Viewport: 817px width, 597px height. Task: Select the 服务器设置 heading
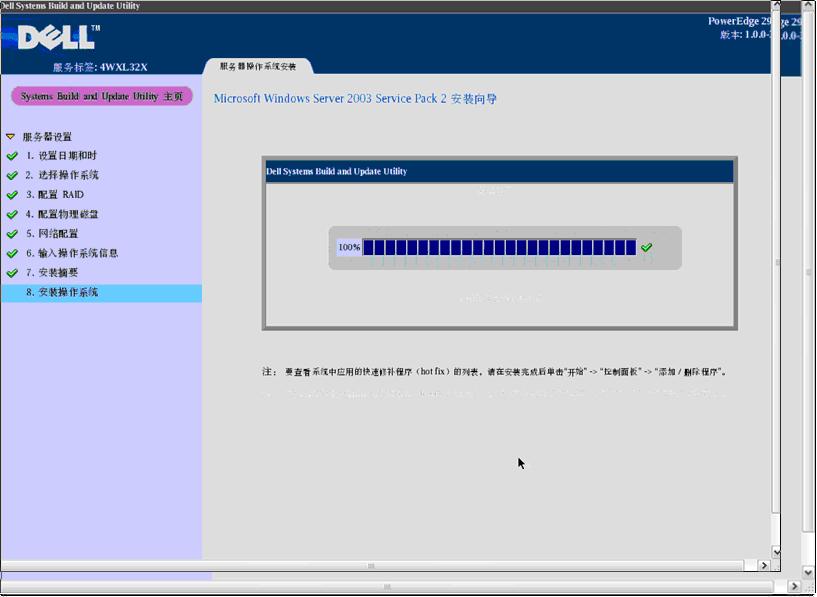(47, 137)
